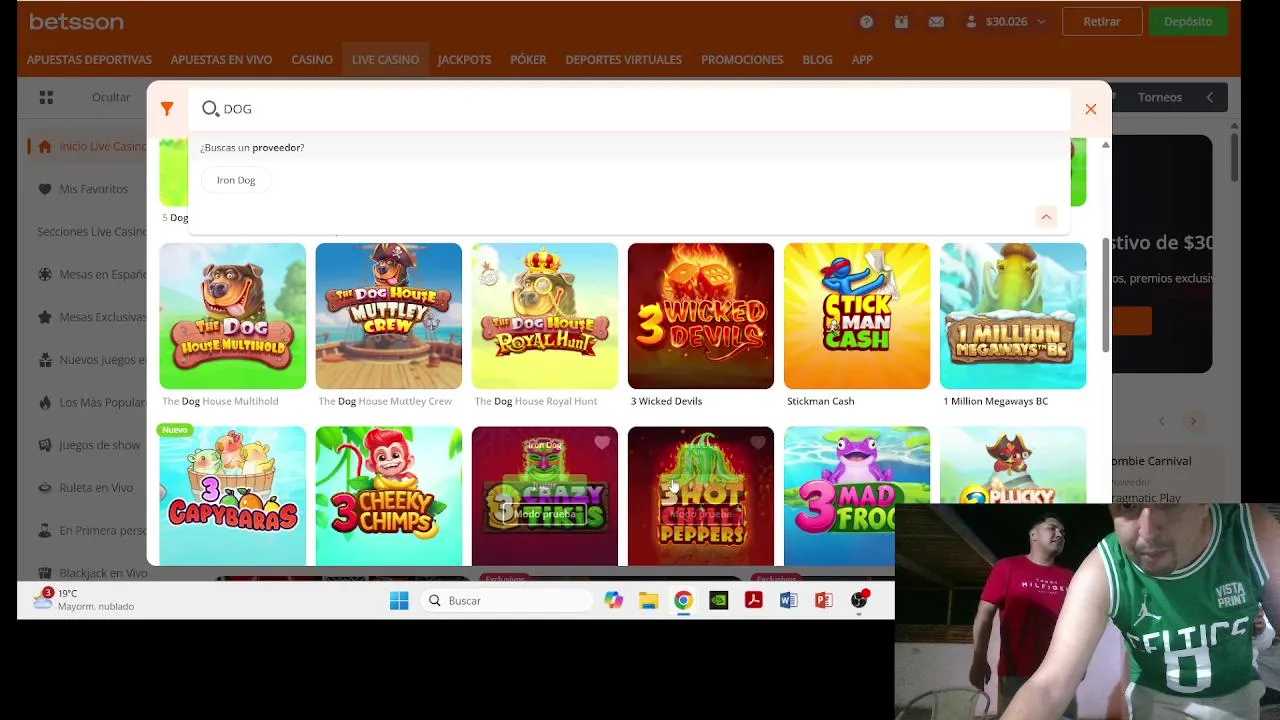Select the Live Casino tab
The height and width of the screenshot is (720, 1280).
click(x=385, y=60)
